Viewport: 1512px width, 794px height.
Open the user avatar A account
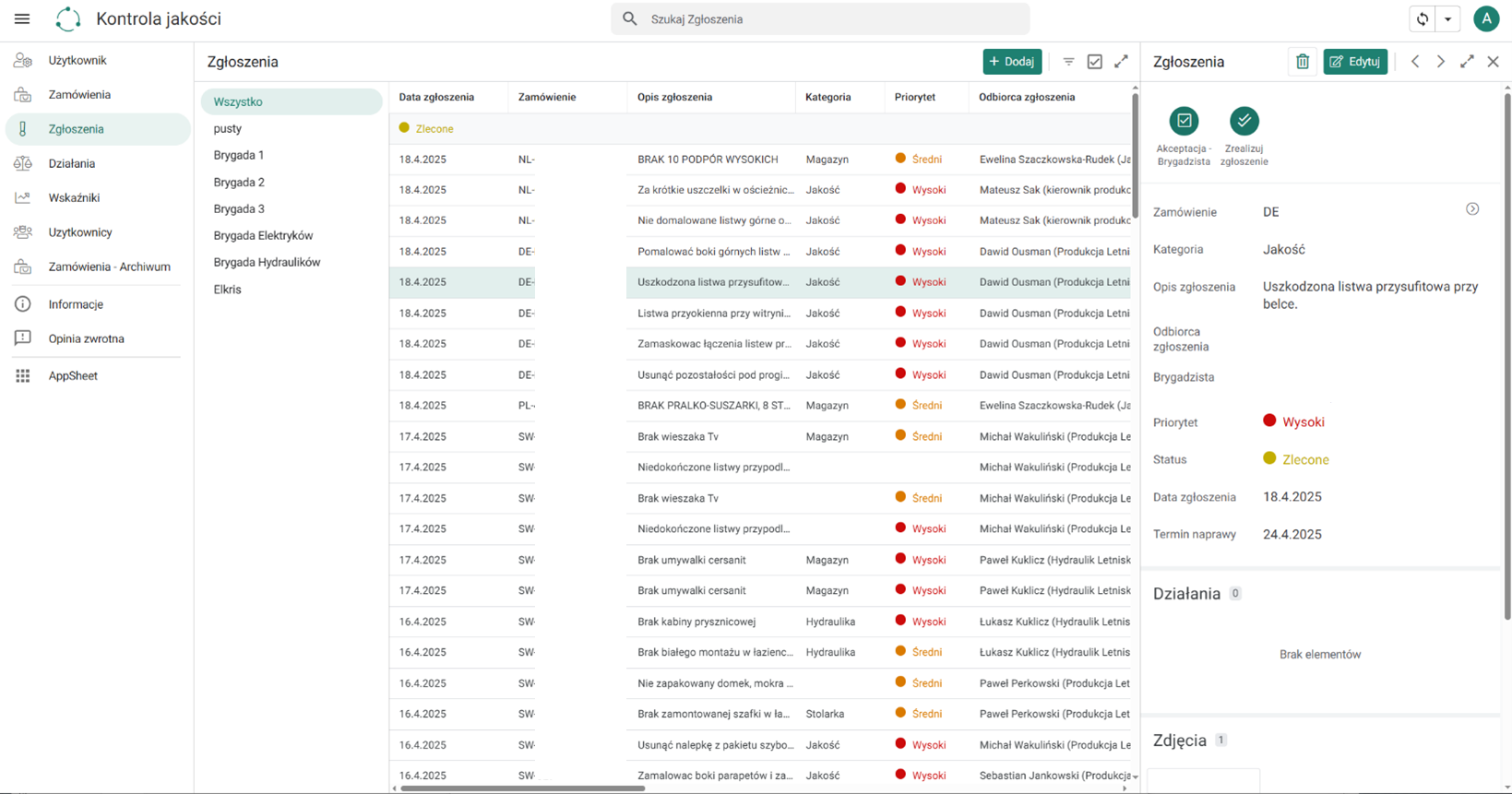click(x=1486, y=18)
